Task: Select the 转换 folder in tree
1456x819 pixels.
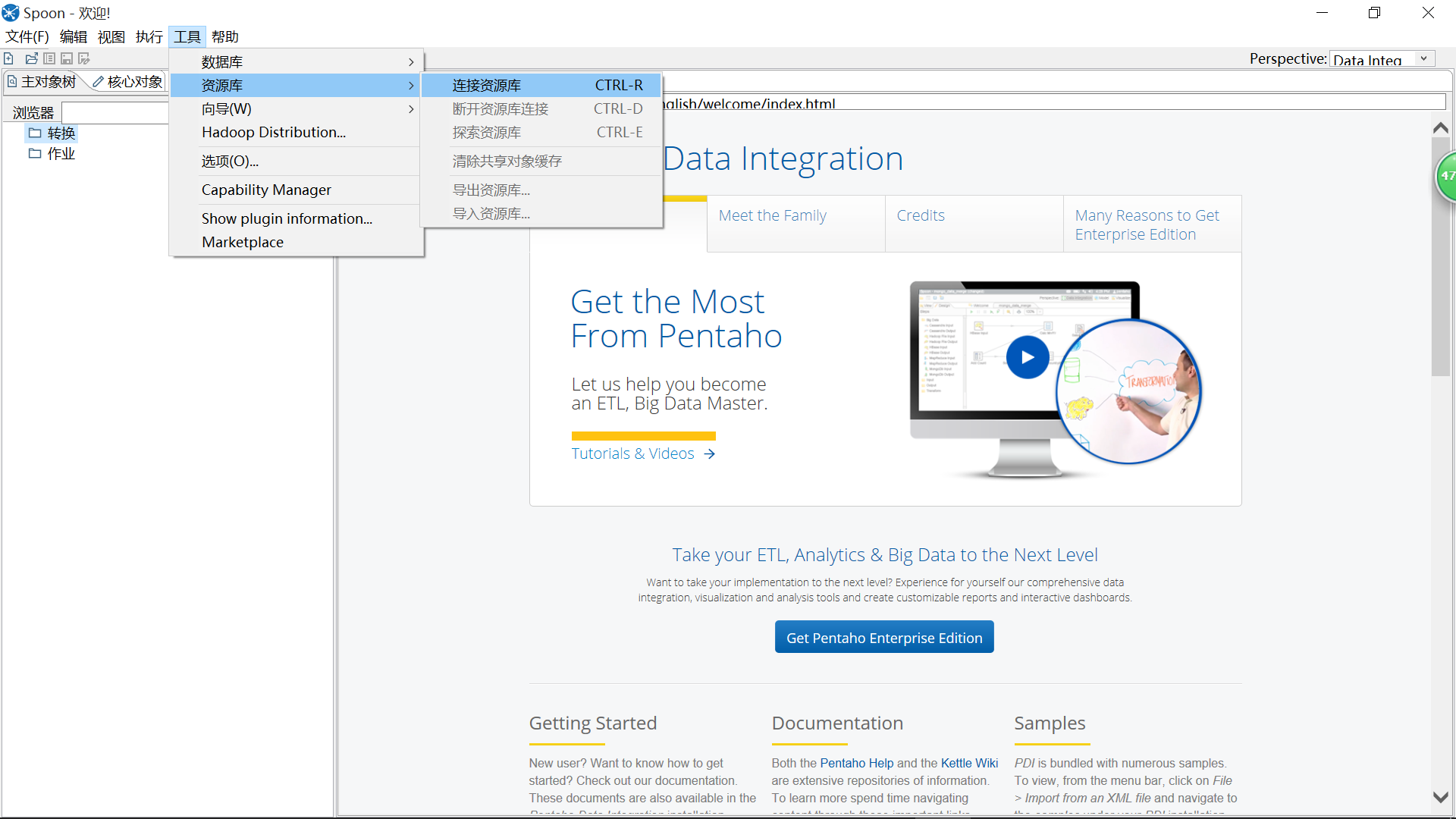Action: 61,133
